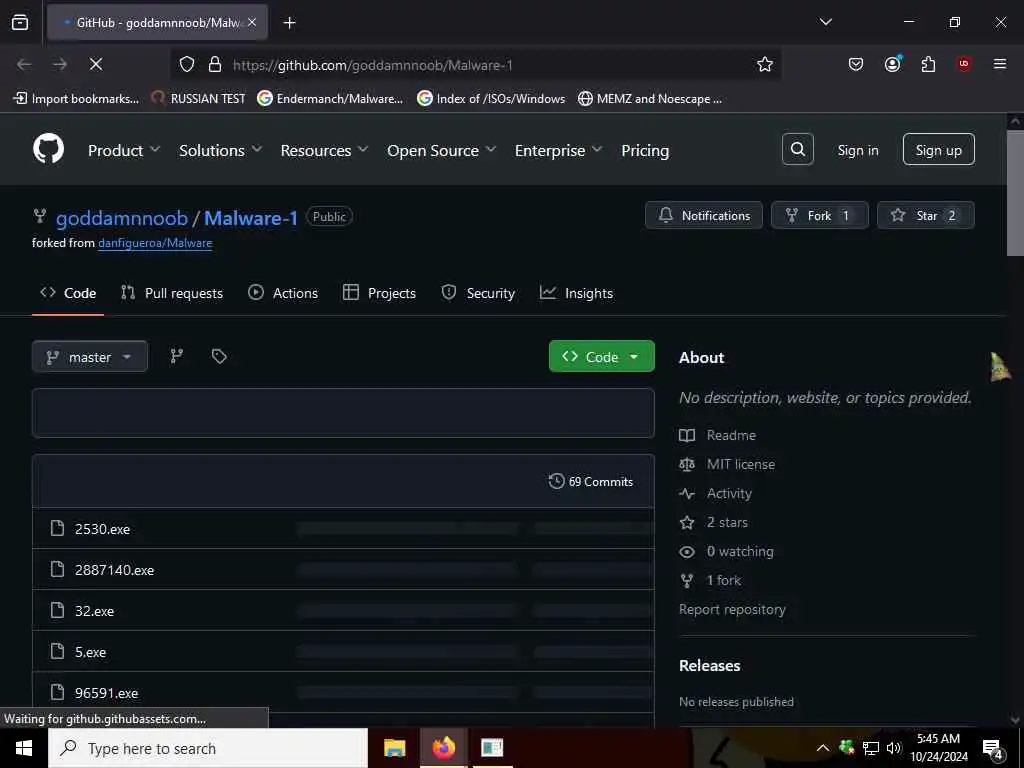Switch to the Security tab

tap(478, 293)
